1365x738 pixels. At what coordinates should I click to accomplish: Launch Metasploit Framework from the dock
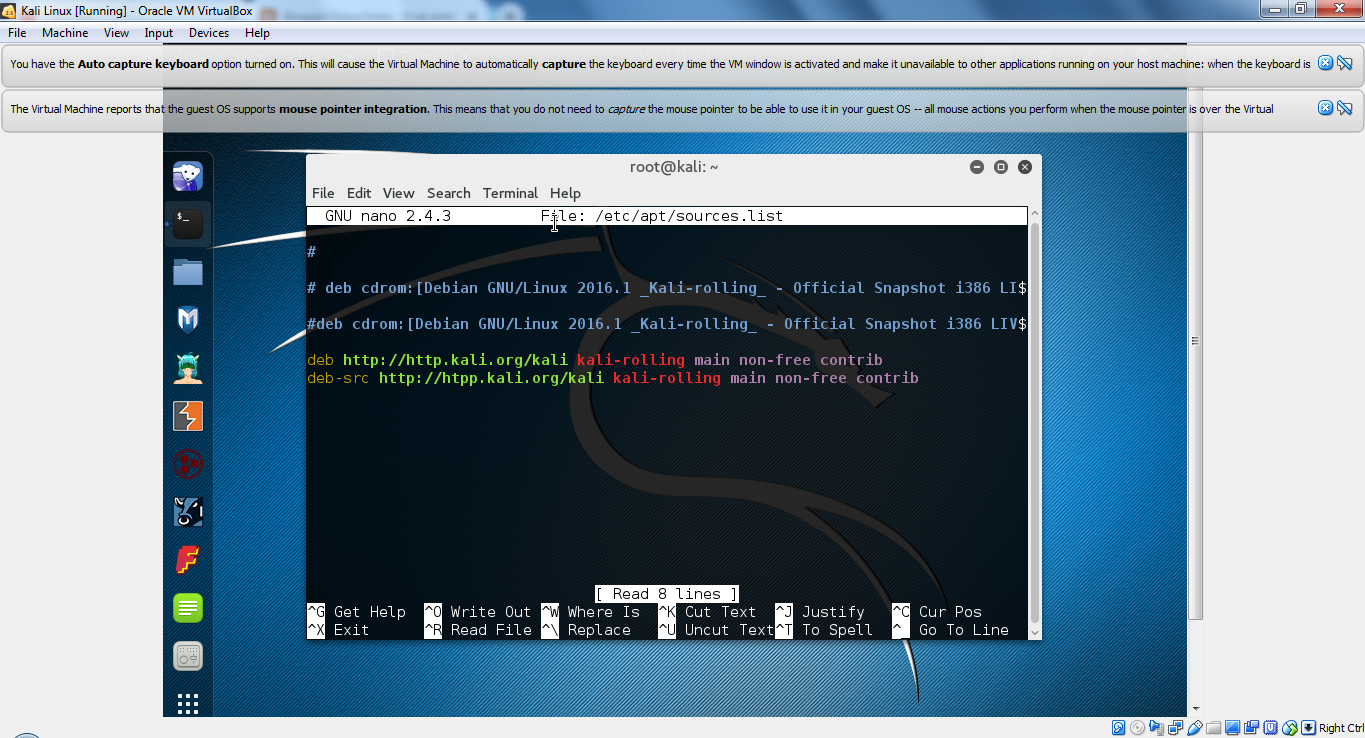click(x=187, y=318)
